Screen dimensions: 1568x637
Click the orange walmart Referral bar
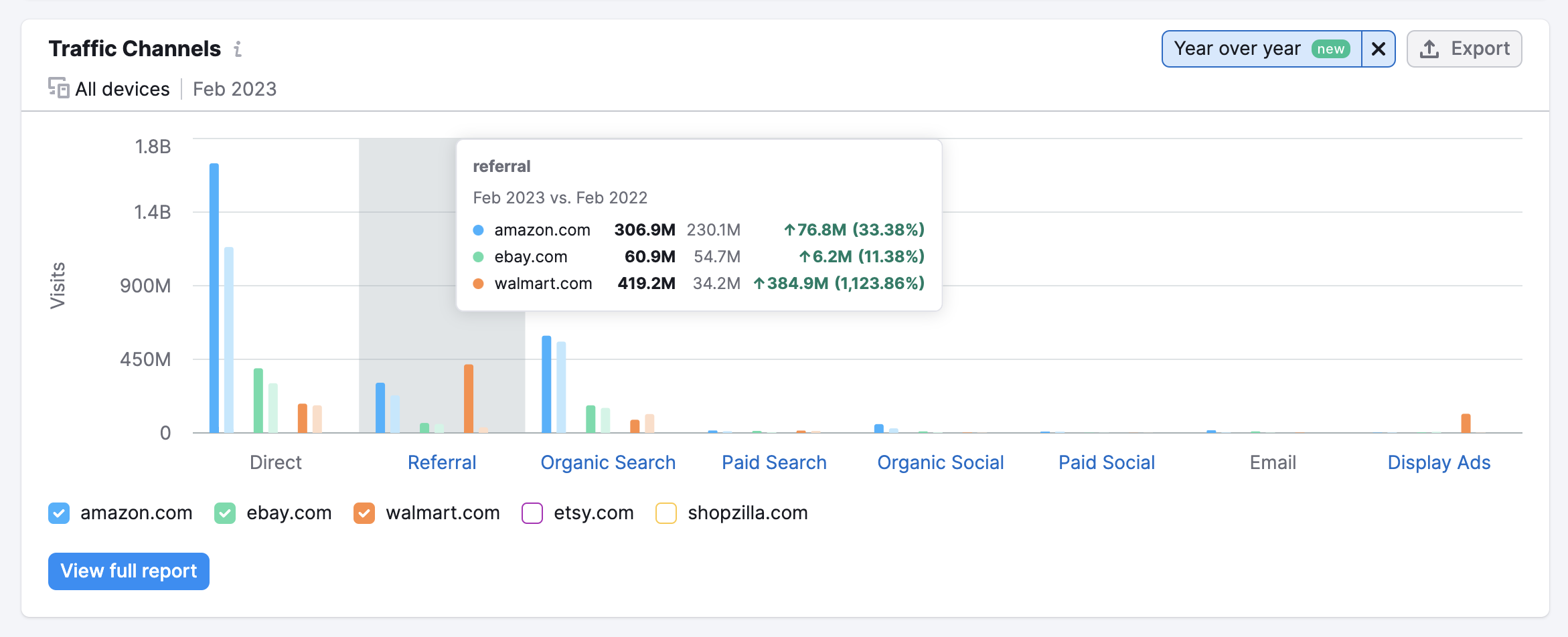469,399
